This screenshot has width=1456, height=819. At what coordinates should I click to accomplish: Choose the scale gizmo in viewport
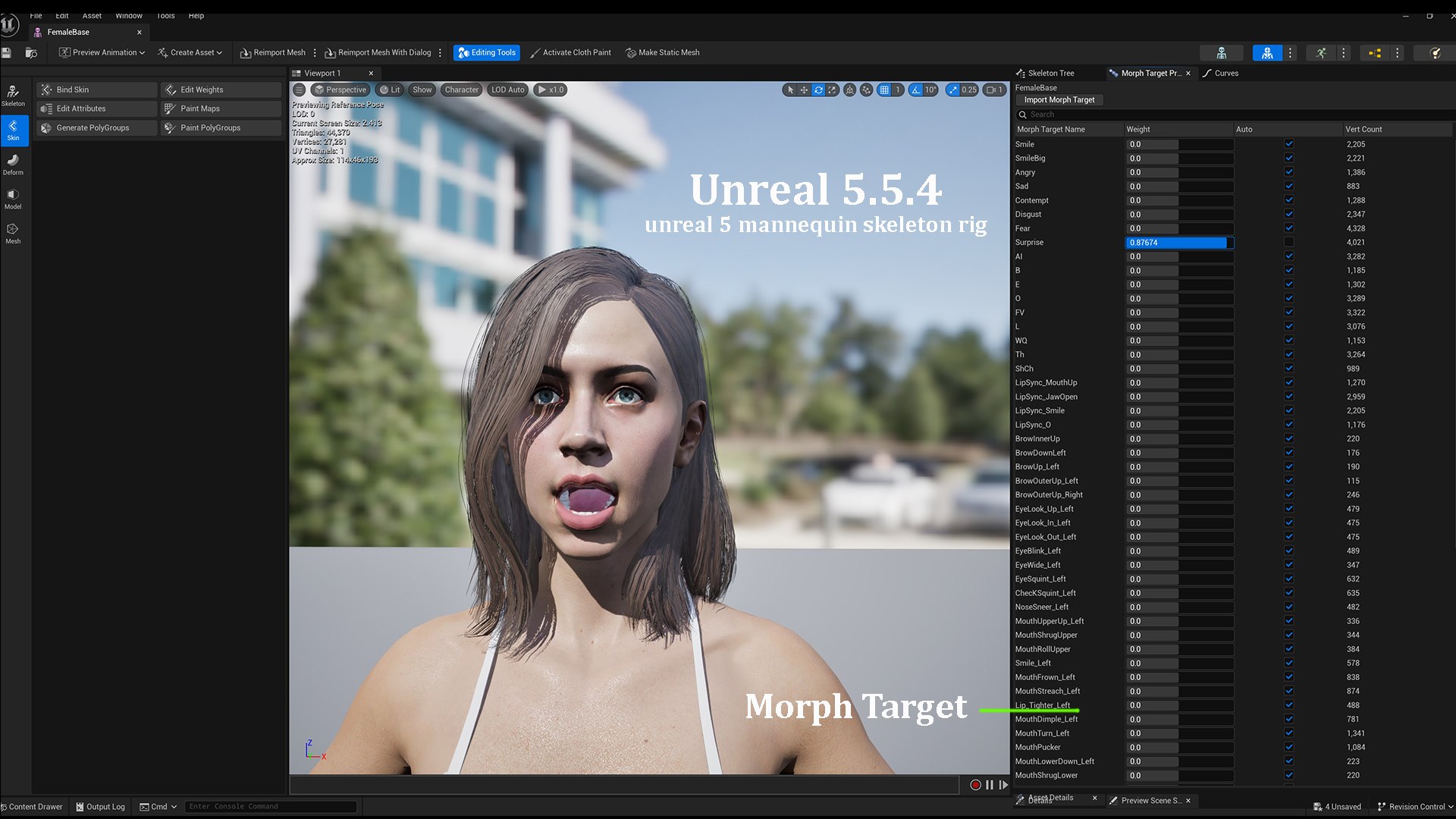[832, 89]
